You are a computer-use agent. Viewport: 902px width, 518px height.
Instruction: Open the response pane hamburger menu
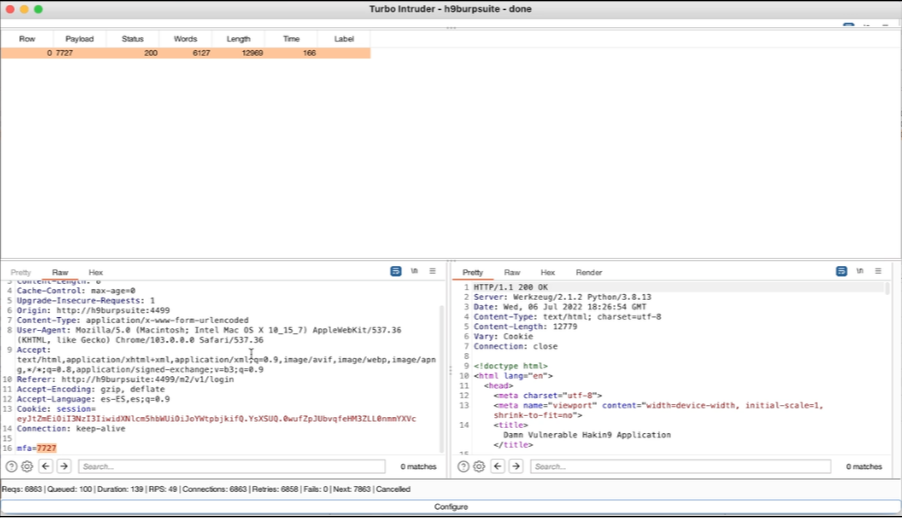click(878, 271)
